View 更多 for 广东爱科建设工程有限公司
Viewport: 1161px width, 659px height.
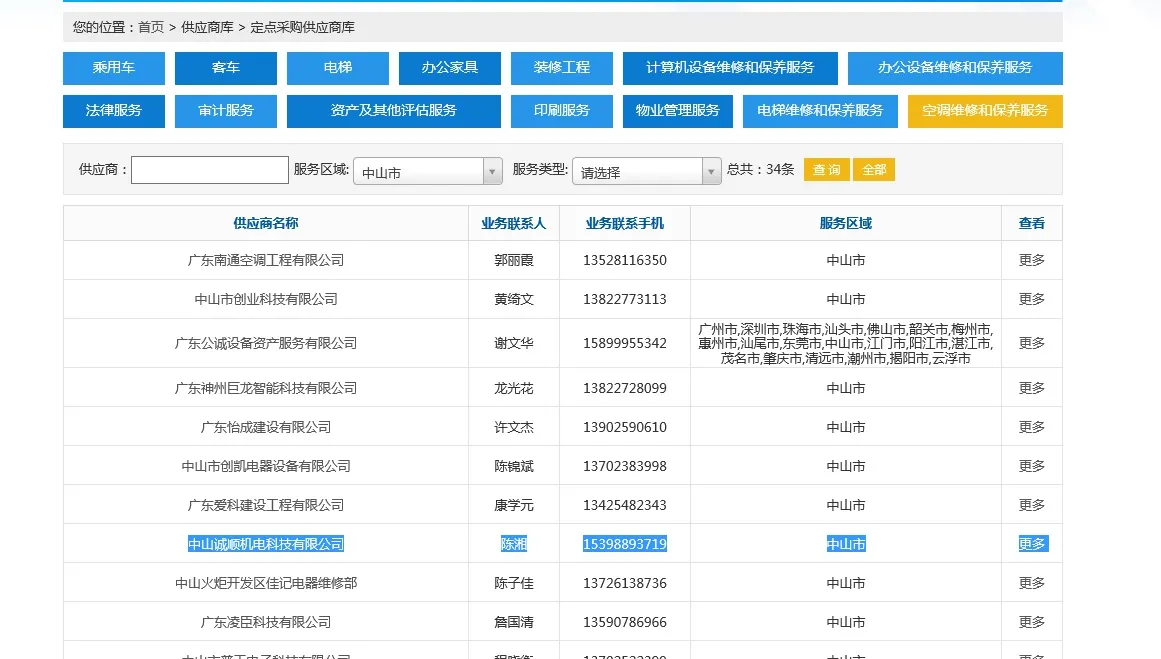[x=1031, y=505]
